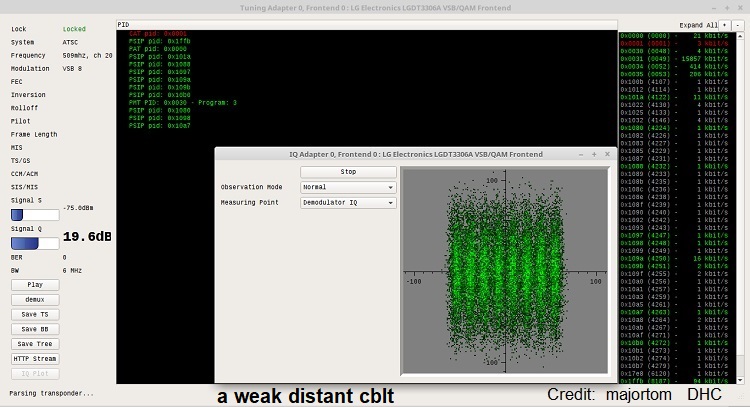Click the demux button
750x407 pixels.
tap(35, 299)
